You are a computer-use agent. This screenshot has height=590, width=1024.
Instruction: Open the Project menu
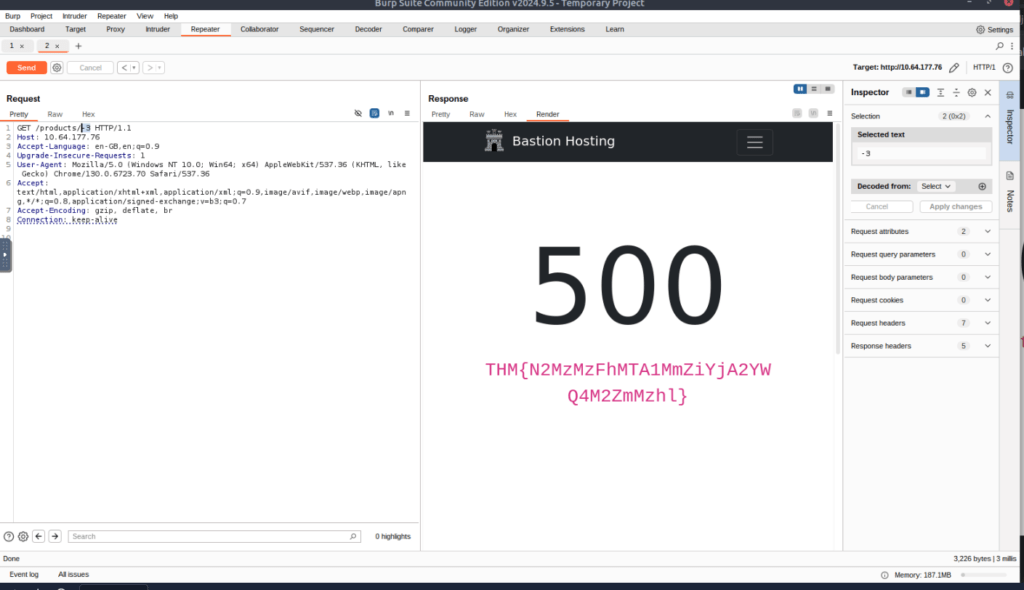(41, 16)
